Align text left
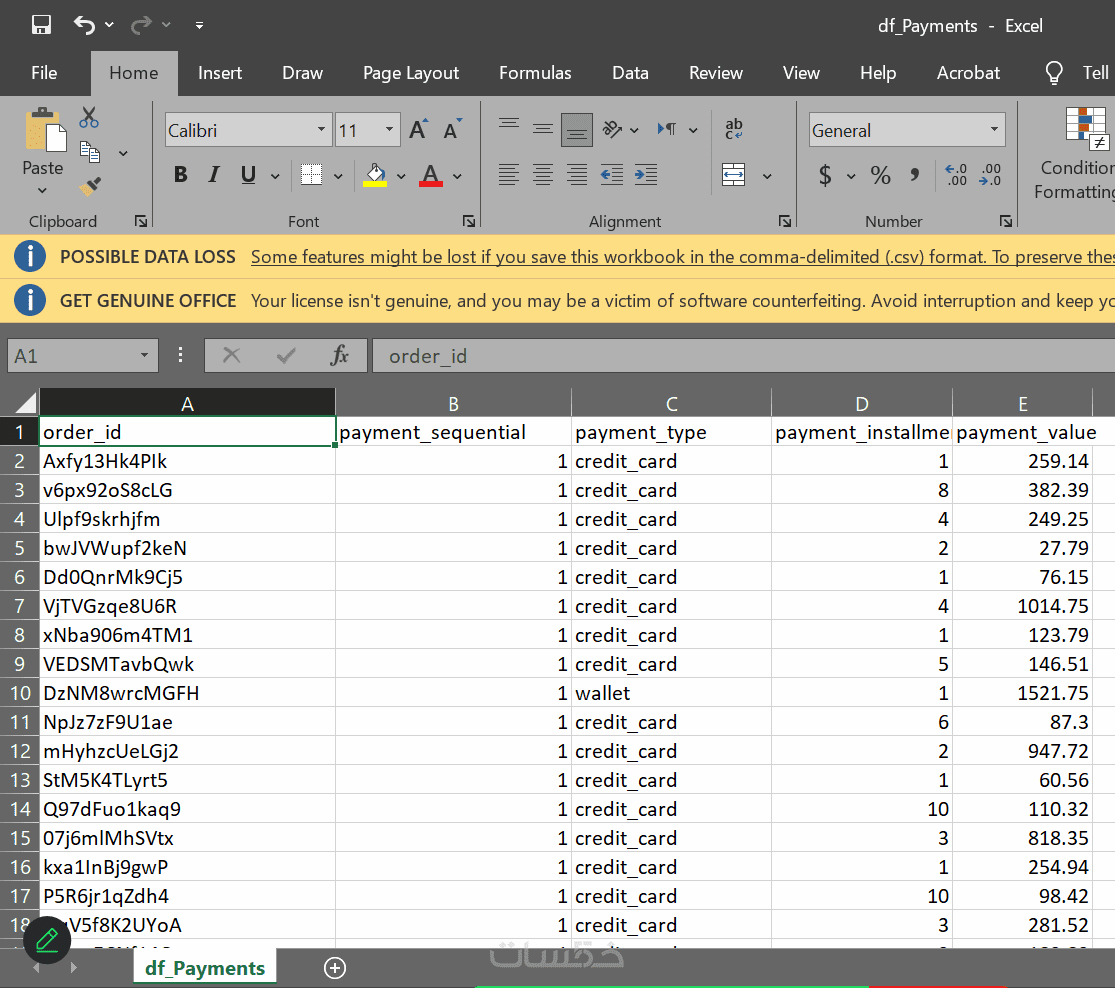This screenshot has height=988, width=1115. pos(508,174)
